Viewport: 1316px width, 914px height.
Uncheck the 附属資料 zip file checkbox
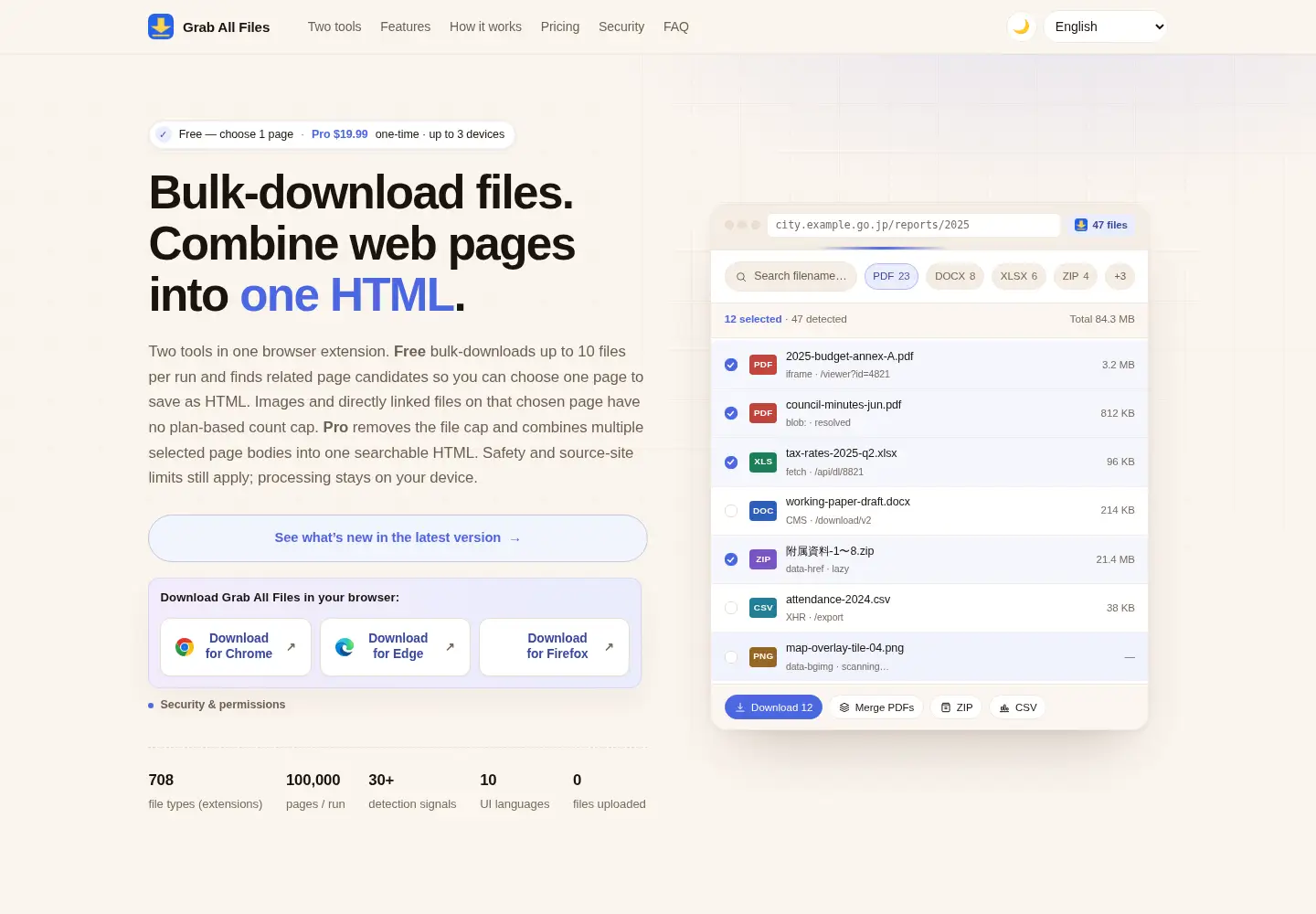pos(731,559)
